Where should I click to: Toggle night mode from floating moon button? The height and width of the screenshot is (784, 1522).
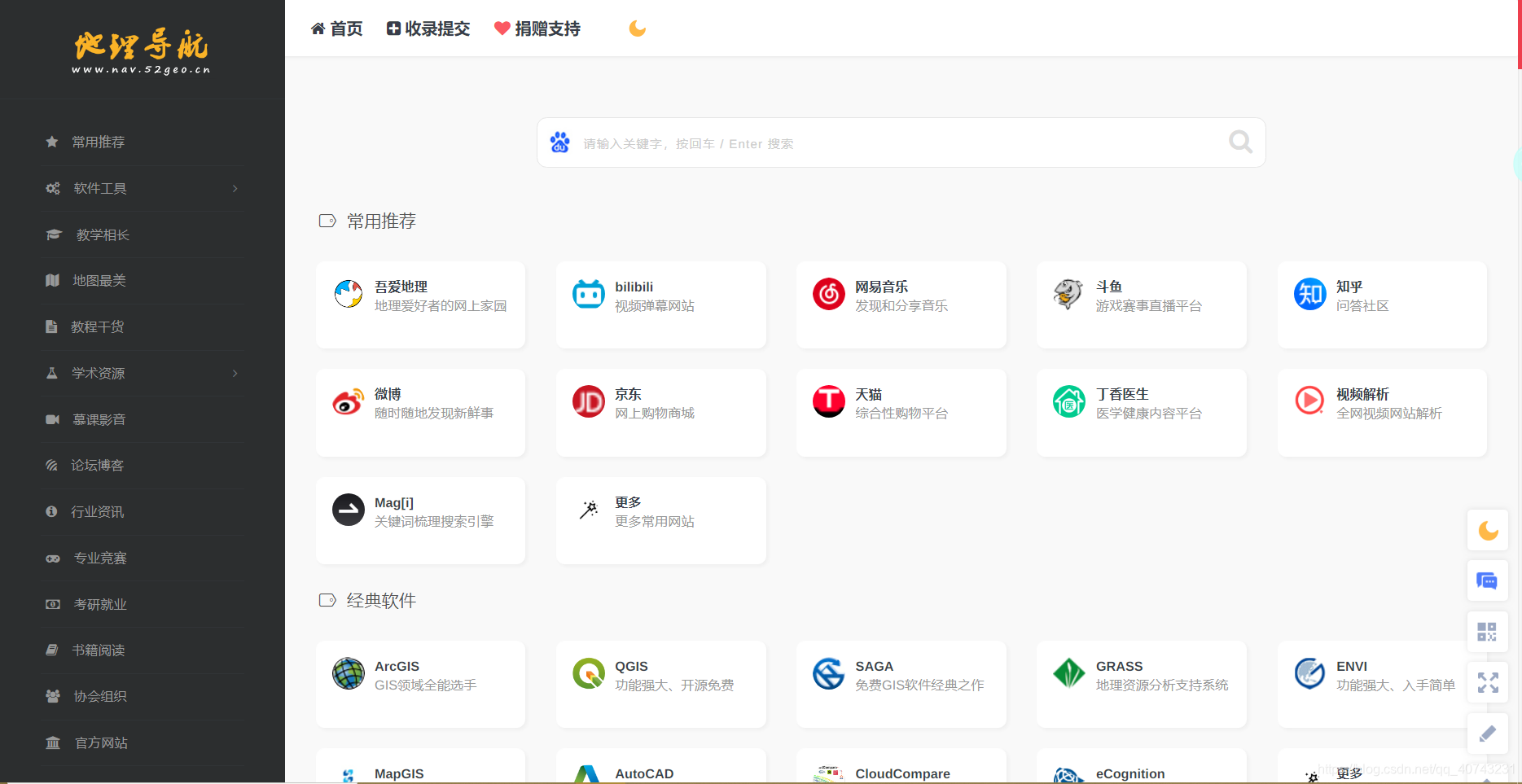1488,531
